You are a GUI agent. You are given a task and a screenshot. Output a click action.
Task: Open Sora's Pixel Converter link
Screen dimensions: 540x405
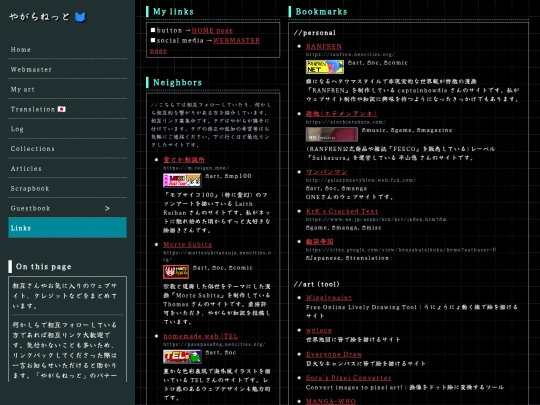pyautogui.click(x=349, y=378)
